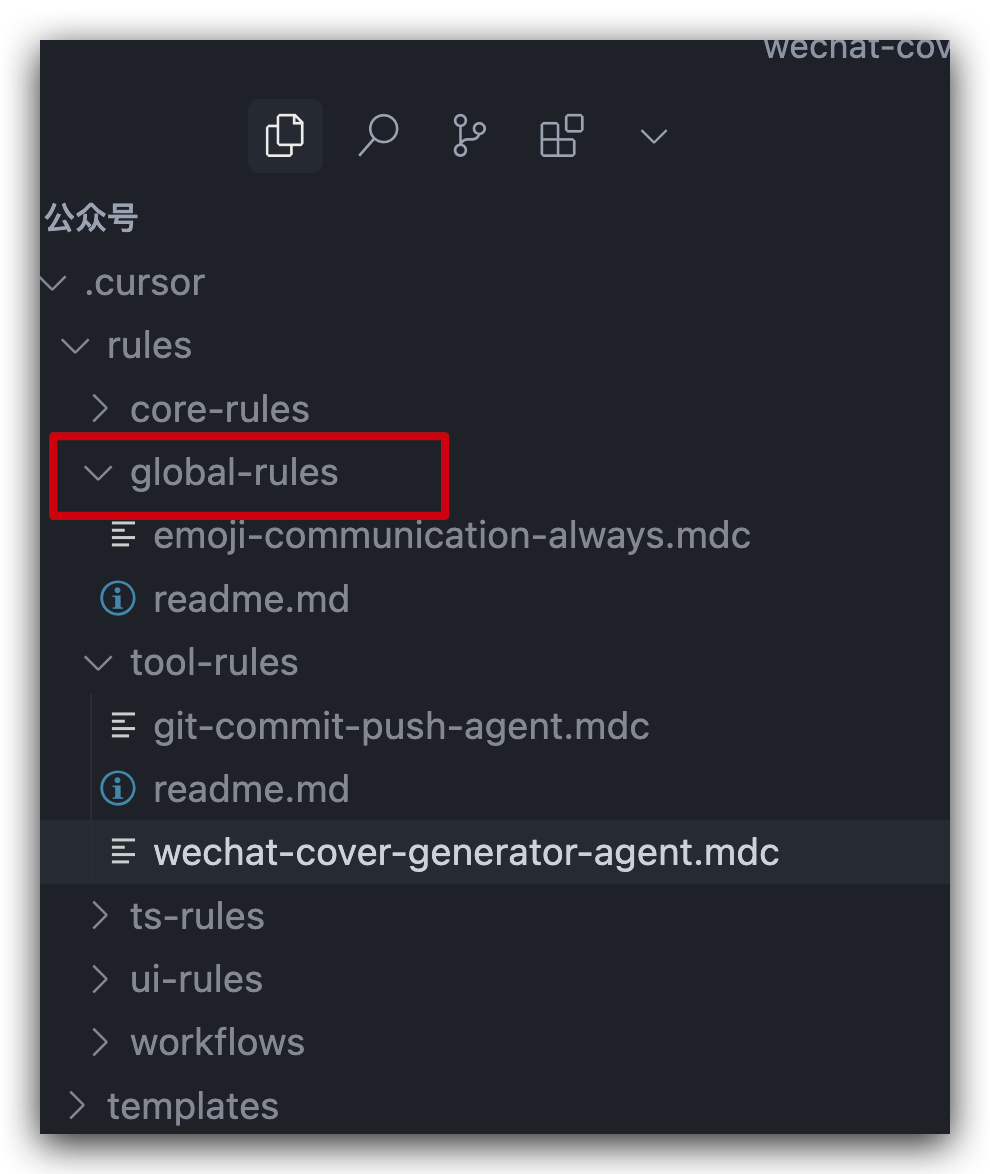
Task: Show additional views chevron in activity bar
Action: [x=654, y=136]
